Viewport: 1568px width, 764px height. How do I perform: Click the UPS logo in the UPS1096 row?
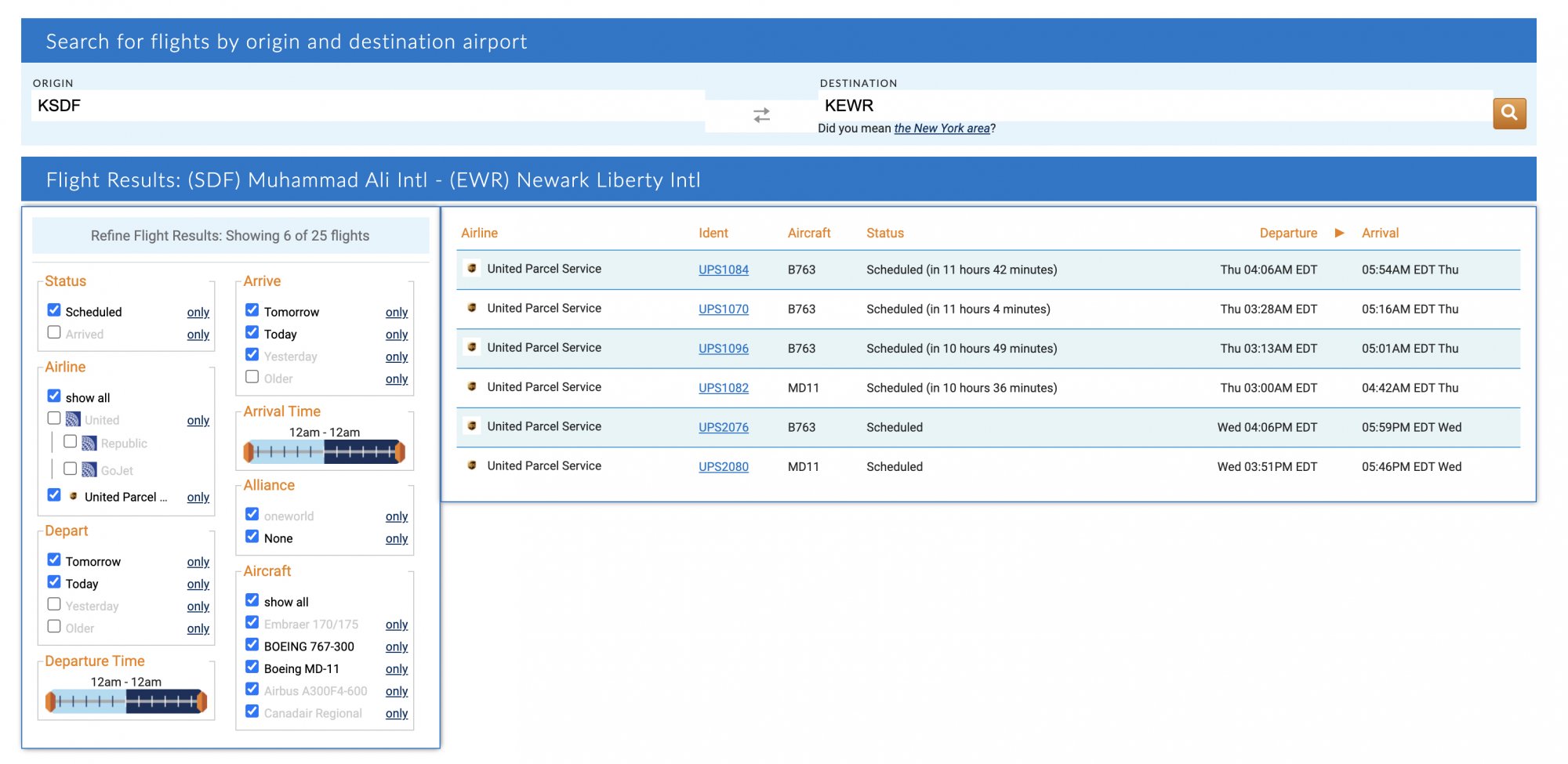[x=472, y=347]
